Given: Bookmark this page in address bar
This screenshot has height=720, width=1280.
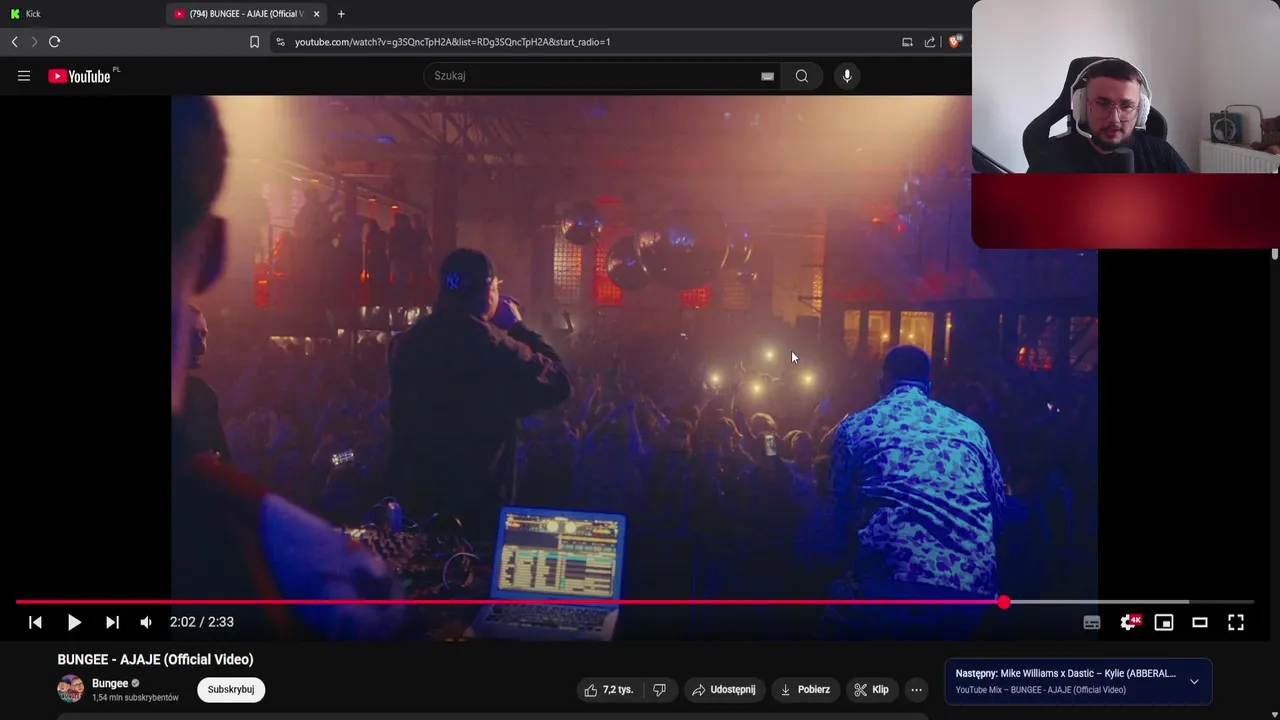Looking at the screenshot, I should [254, 42].
